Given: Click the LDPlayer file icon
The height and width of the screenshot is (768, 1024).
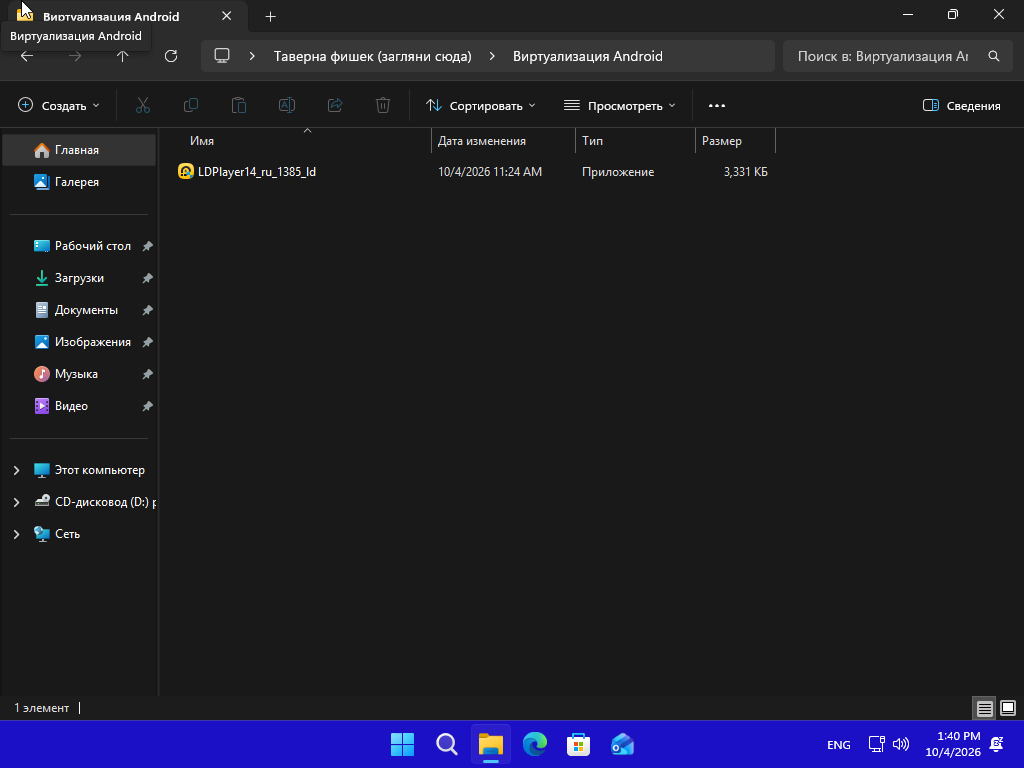Looking at the screenshot, I should [185, 172].
